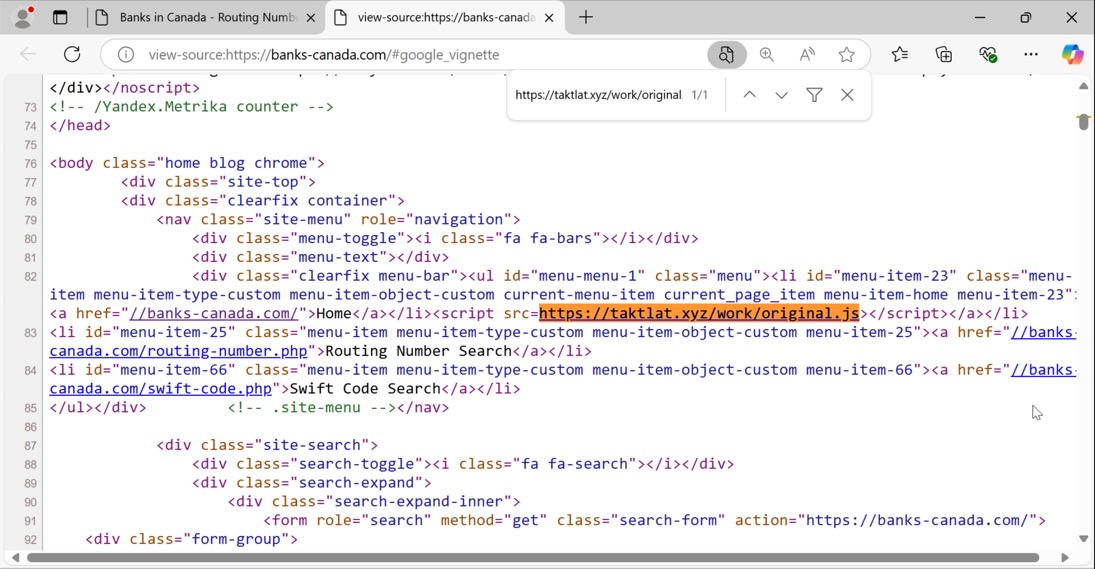Go to previous find result arrow
1095x569 pixels.
pos(749,95)
